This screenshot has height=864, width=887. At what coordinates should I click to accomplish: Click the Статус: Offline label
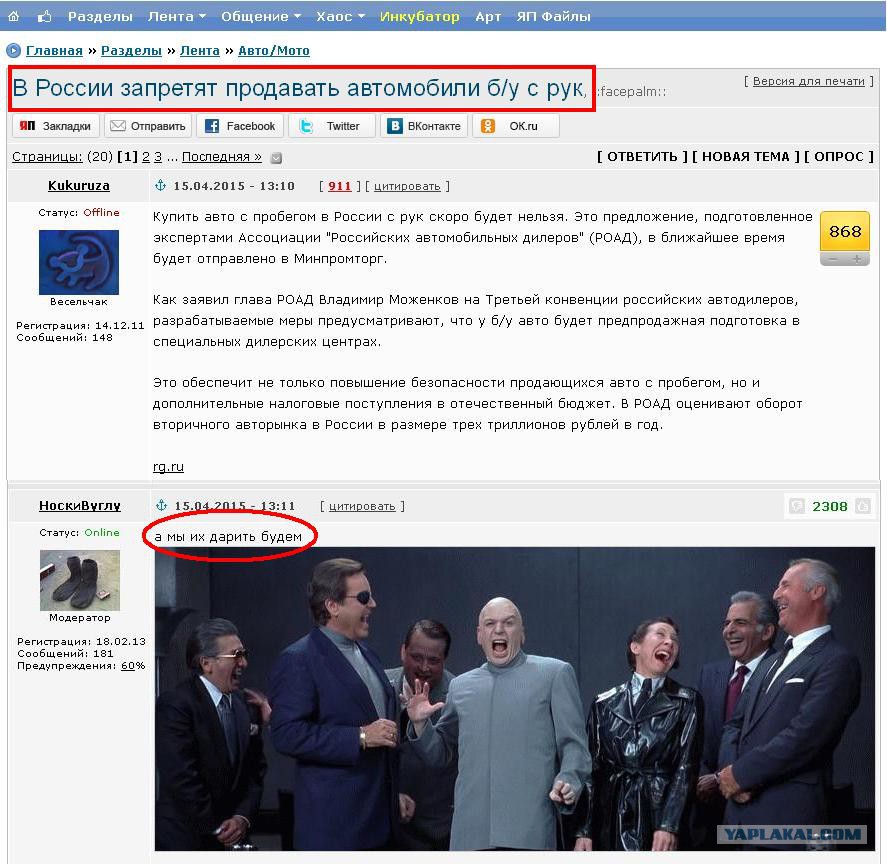[x=79, y=212]
